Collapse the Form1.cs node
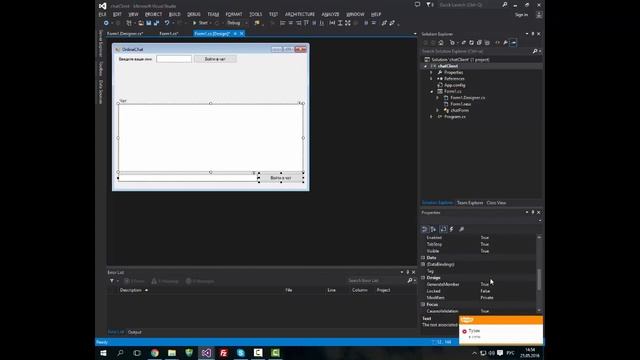 click(431, 91)
